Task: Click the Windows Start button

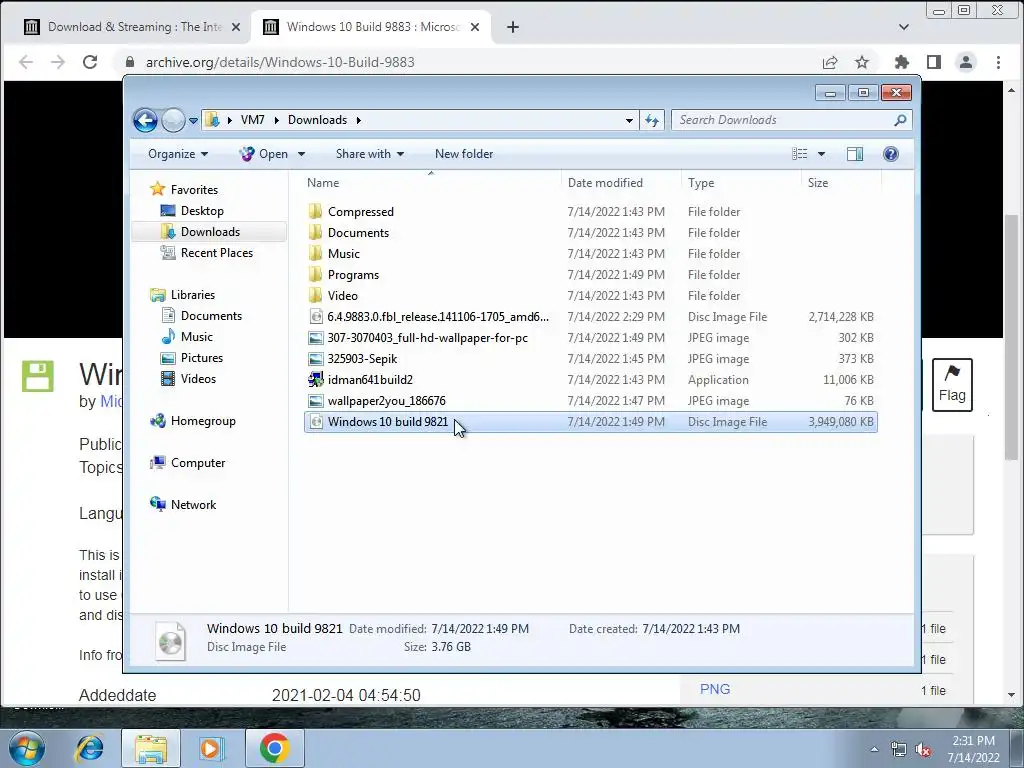Action: pyautogui.click(x=27, y=748)
